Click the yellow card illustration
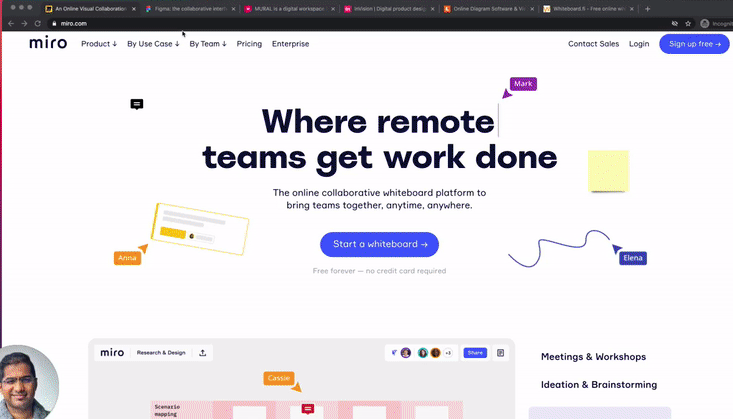The height and width of the screenshot is (419, 733). click(x=200, y=229)
